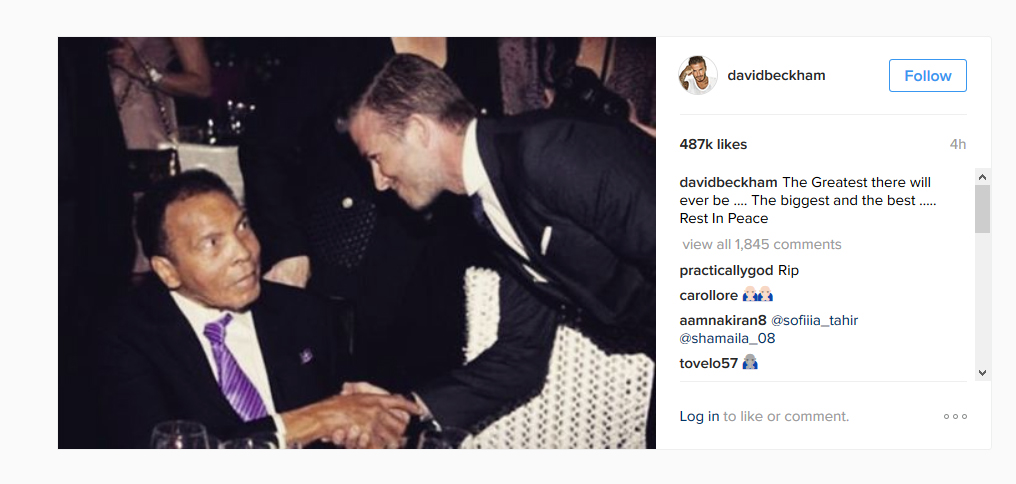Click the davidbeckham profile avatar
The width and height of the screenshot is (1016, 484).
698,76
